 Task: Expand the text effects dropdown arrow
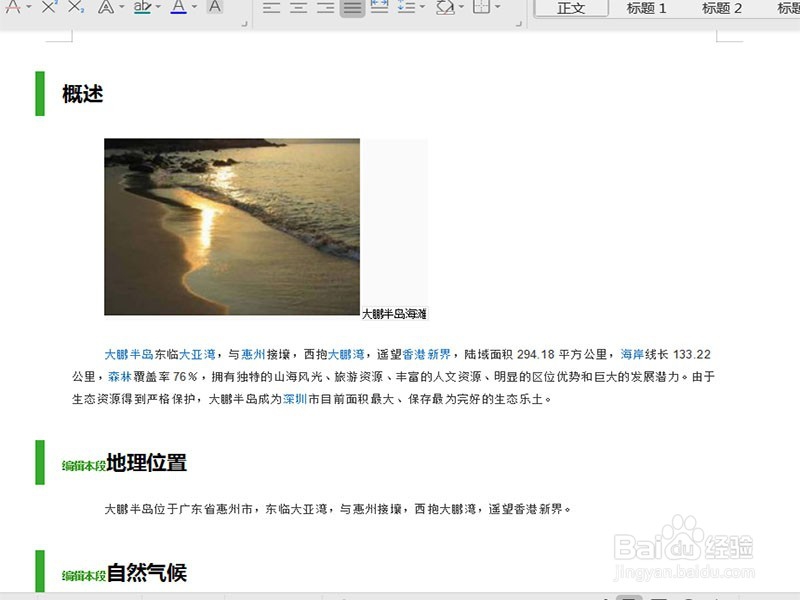tap(121, 7)
